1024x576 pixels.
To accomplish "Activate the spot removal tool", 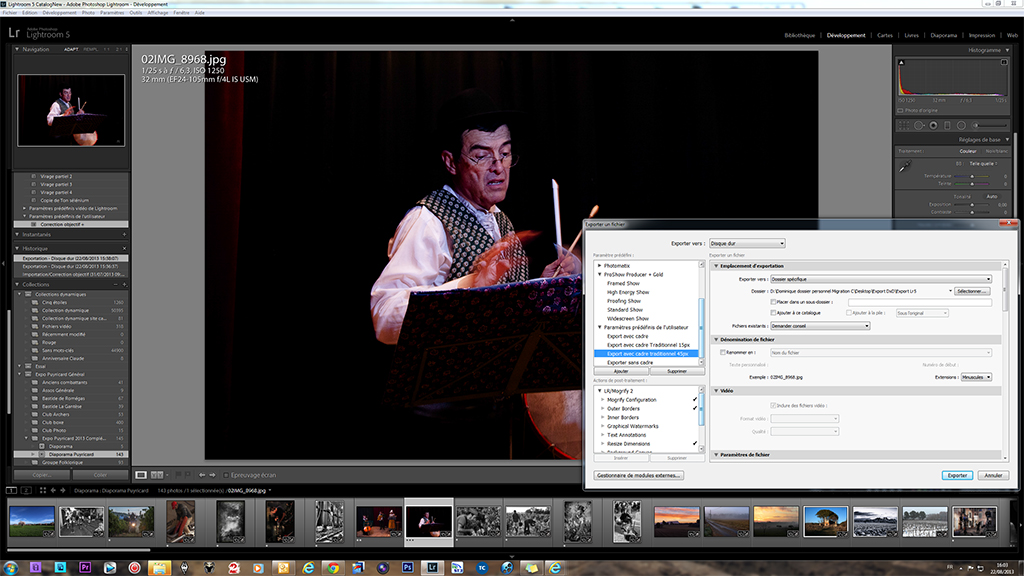I will 919,125.
